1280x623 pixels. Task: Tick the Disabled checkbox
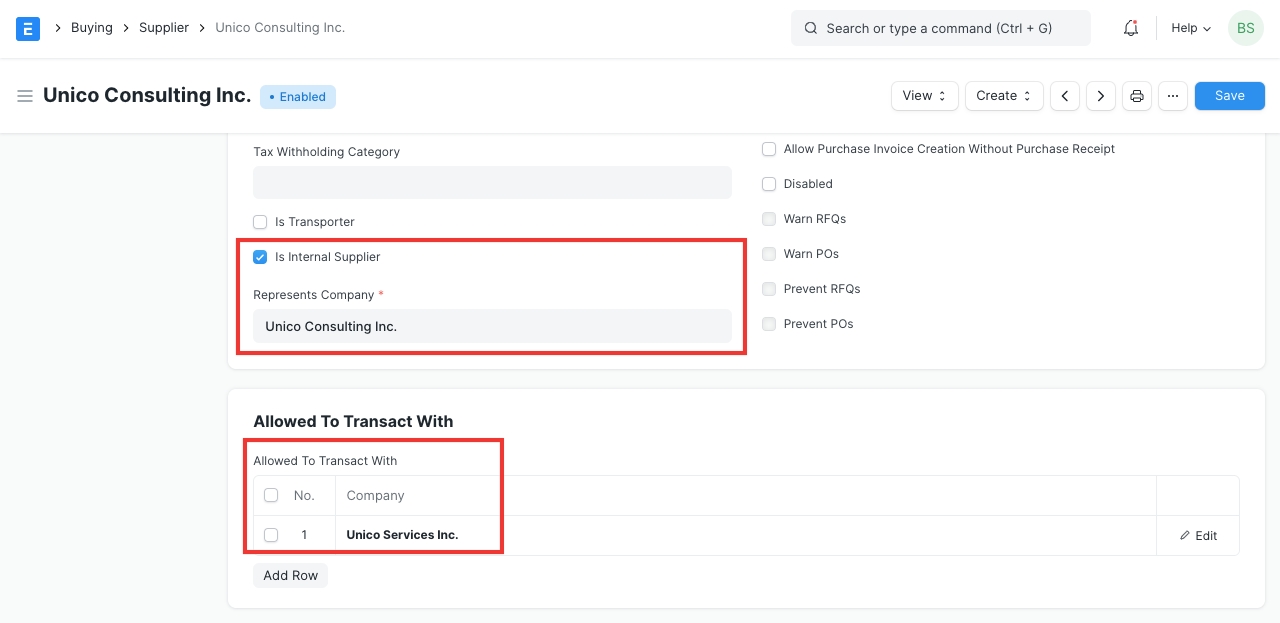coord(769,184)
